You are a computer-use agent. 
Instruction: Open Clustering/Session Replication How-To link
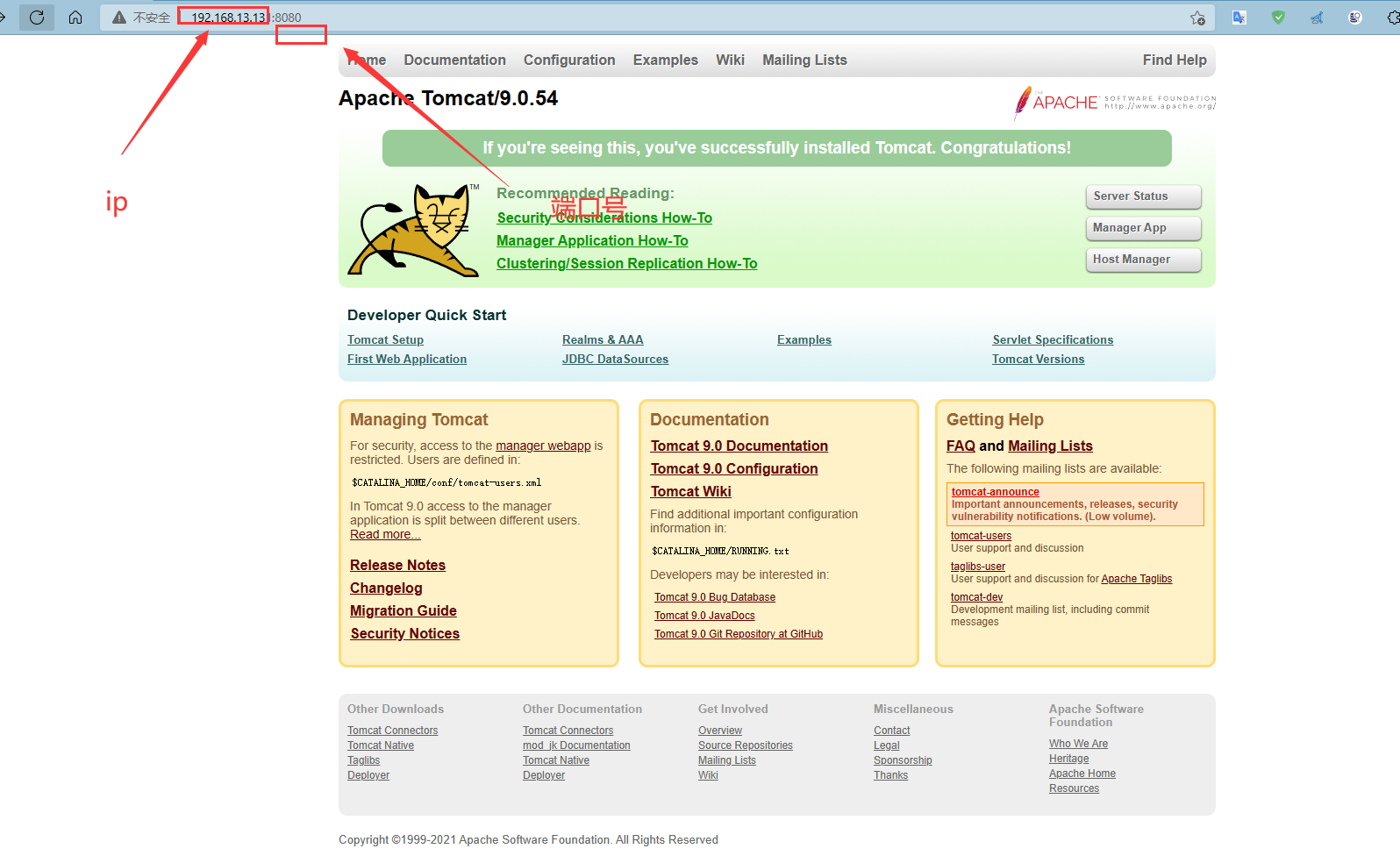626,263
